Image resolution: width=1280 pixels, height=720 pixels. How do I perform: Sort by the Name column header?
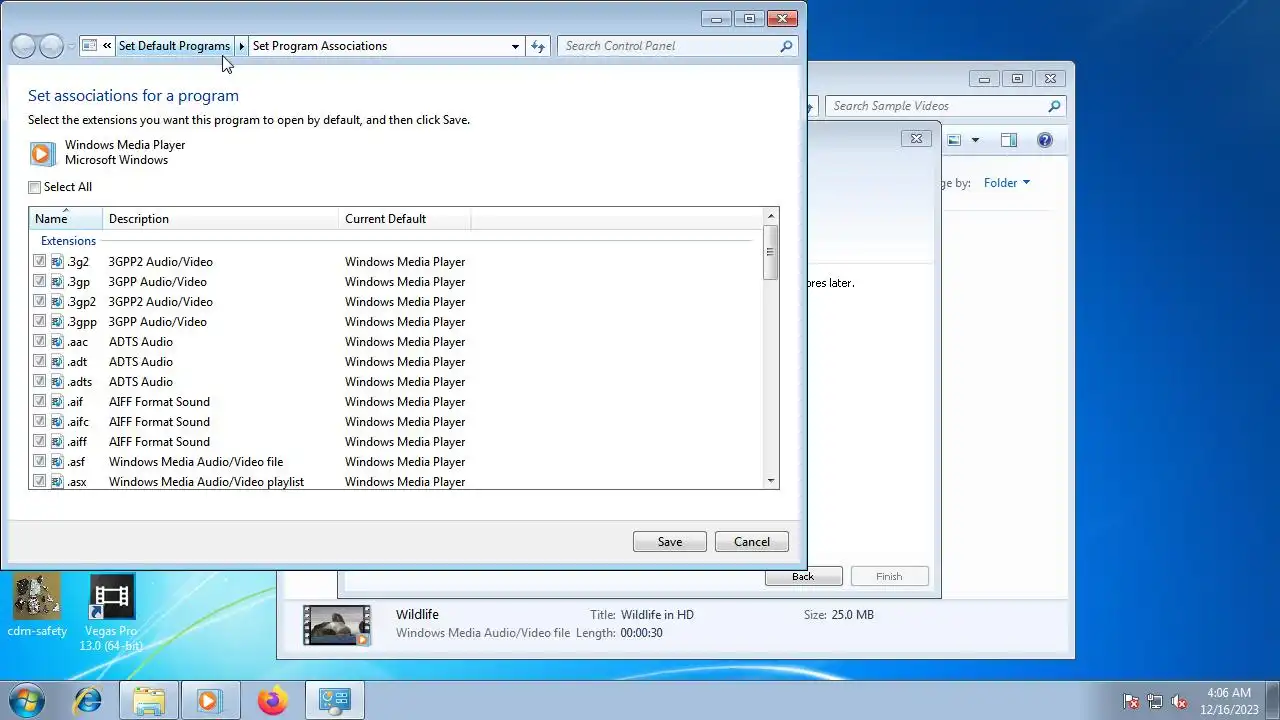66,219
